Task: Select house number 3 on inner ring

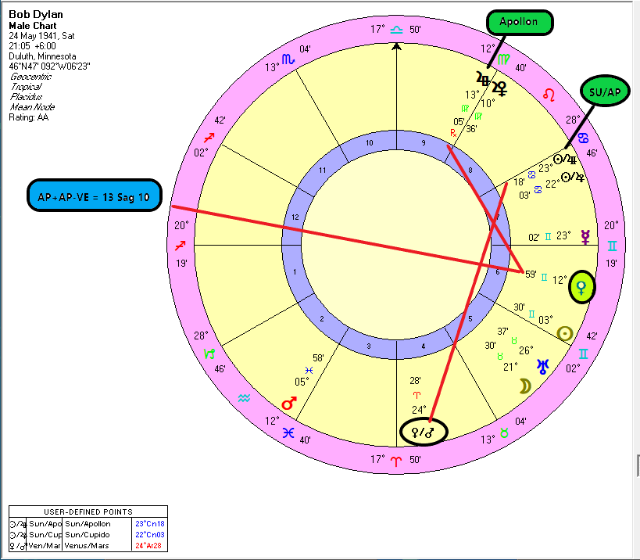Action: click(369, 346)
